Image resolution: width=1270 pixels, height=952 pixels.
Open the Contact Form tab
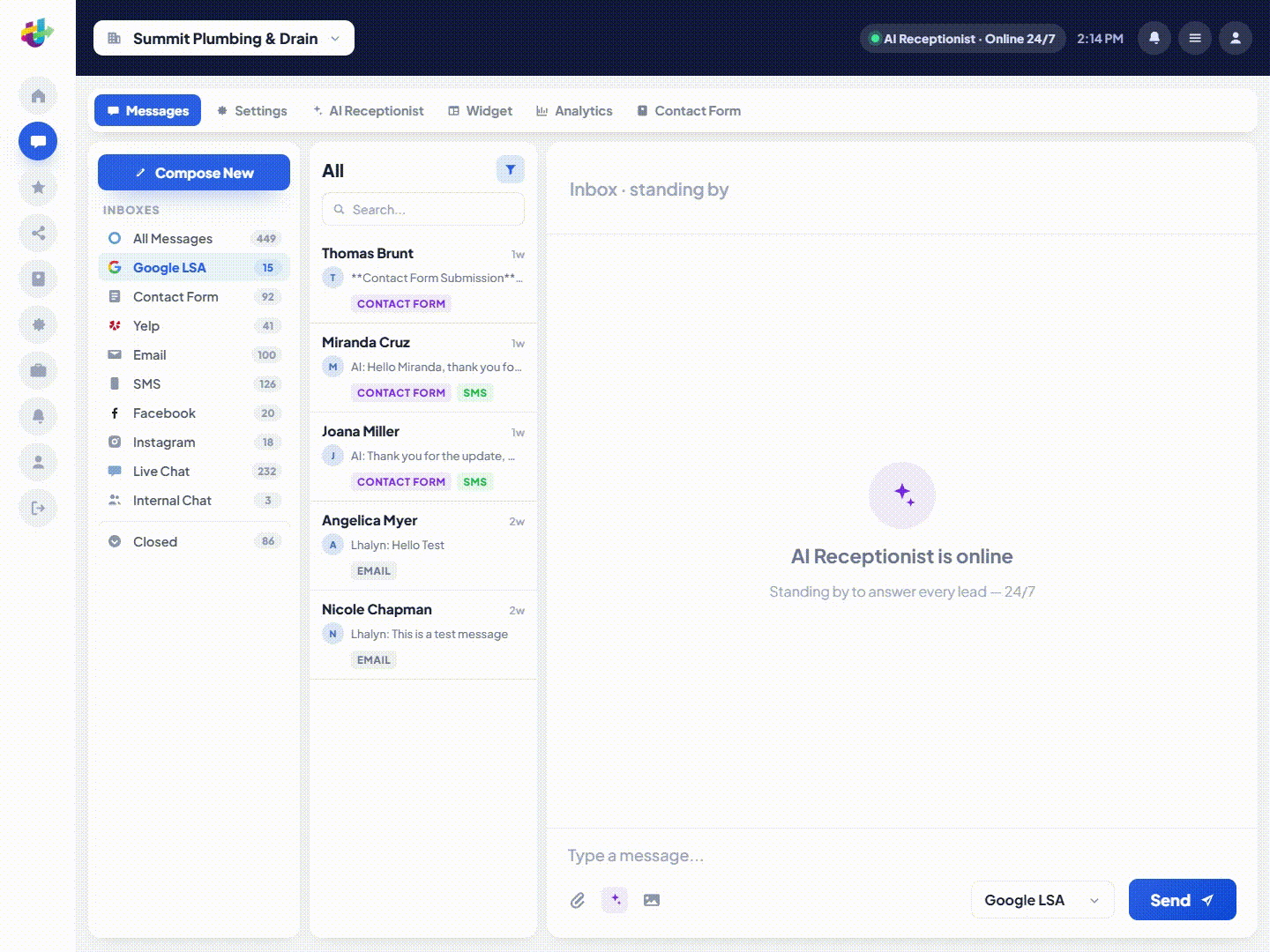689,110
